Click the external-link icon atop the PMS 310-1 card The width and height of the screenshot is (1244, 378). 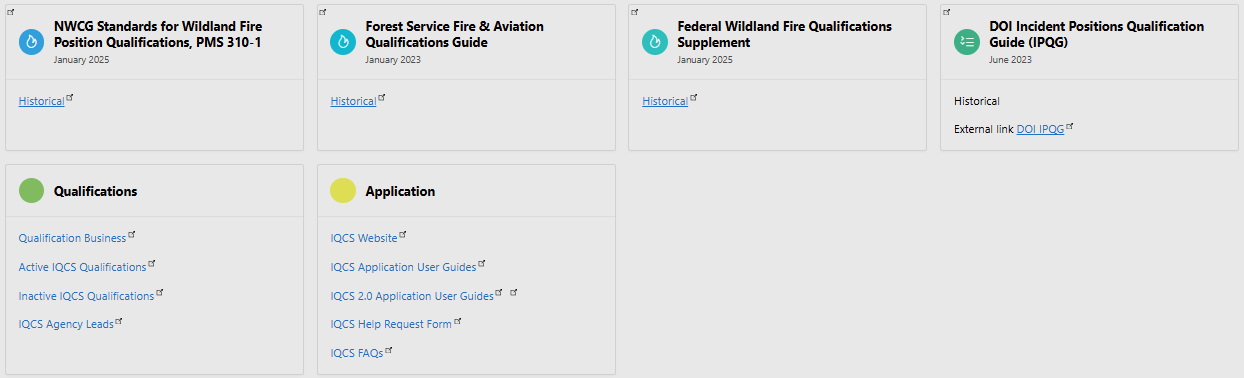pyautogui.click(x=11, y=12)
